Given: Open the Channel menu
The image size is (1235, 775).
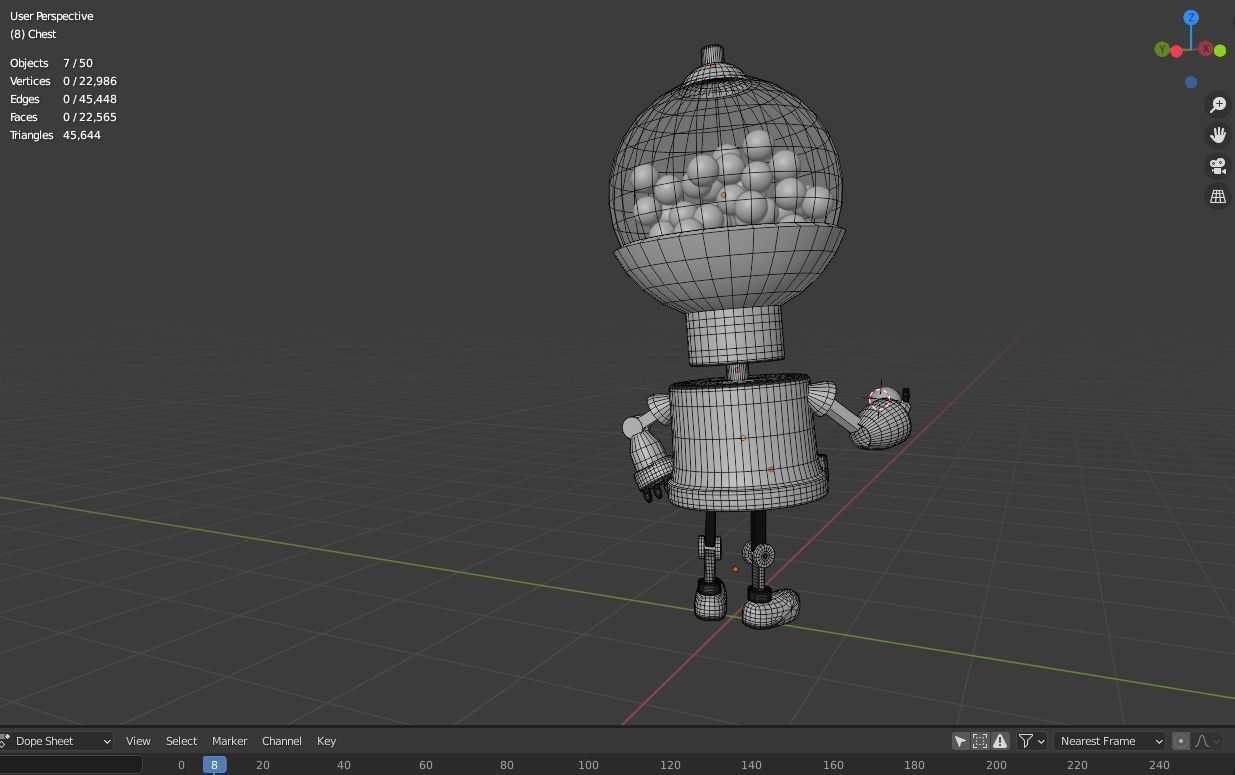Looking at the screenshot, I should 282,741.
